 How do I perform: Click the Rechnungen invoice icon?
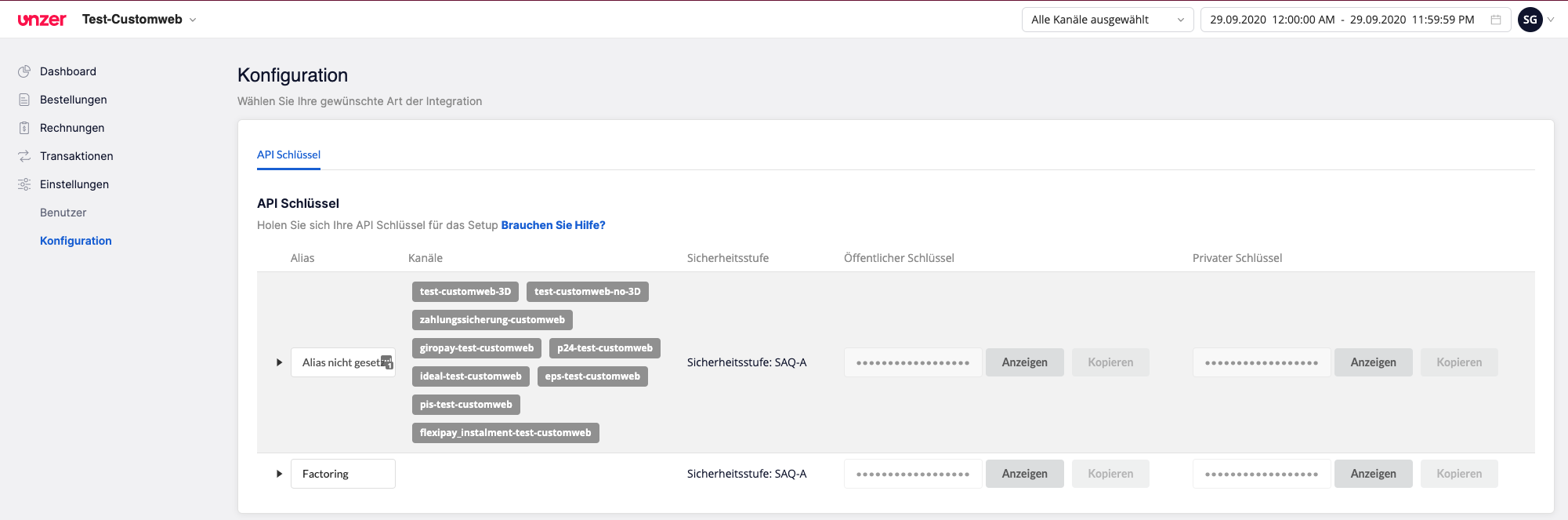click(24, 128)
